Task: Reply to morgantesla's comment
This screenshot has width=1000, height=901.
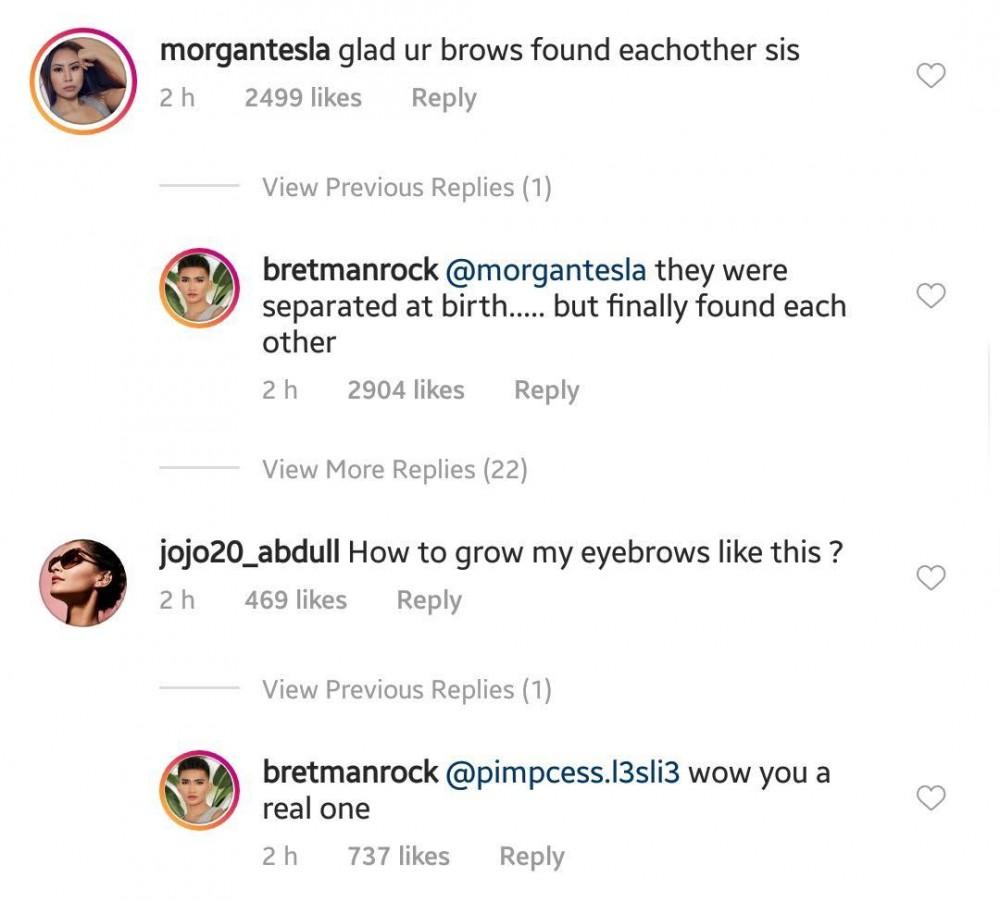Action: [x=443, y=98]
